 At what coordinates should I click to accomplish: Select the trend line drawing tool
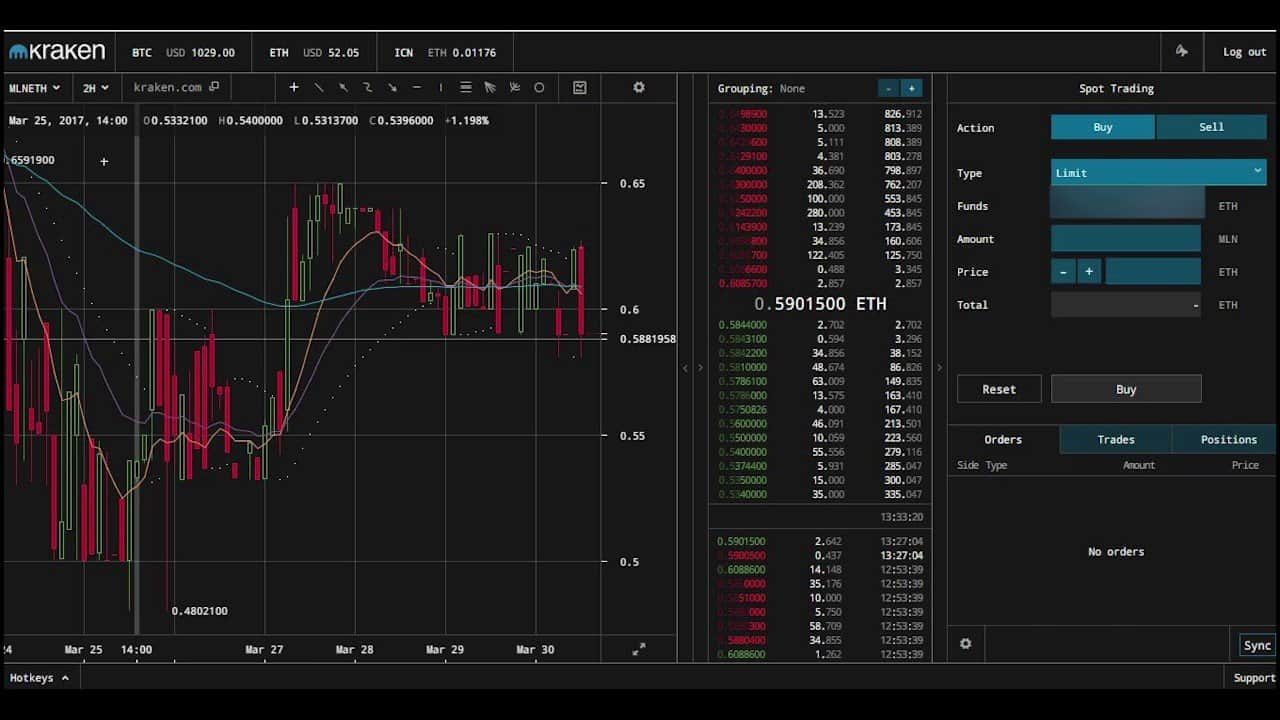click(319, 88)
